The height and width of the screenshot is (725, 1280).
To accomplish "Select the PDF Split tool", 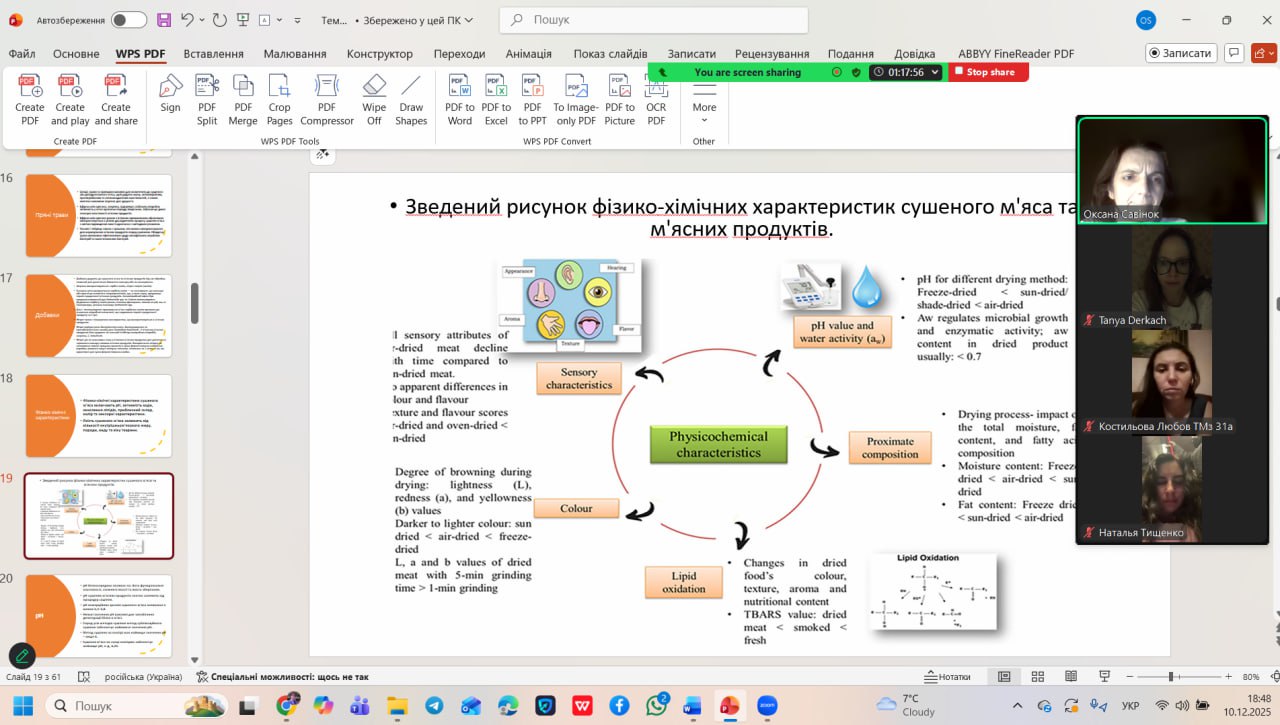I will [x=207, y=100].
